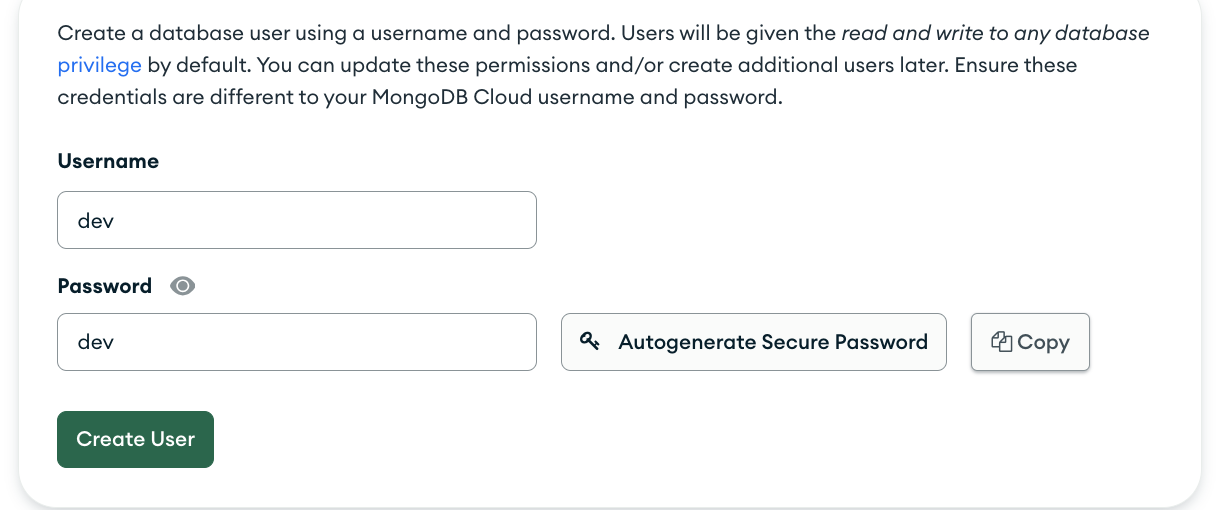Screen dimensions: 1228x510
Task: Click the 'dev' text in the Username field
Action: (x=96, y=220)
